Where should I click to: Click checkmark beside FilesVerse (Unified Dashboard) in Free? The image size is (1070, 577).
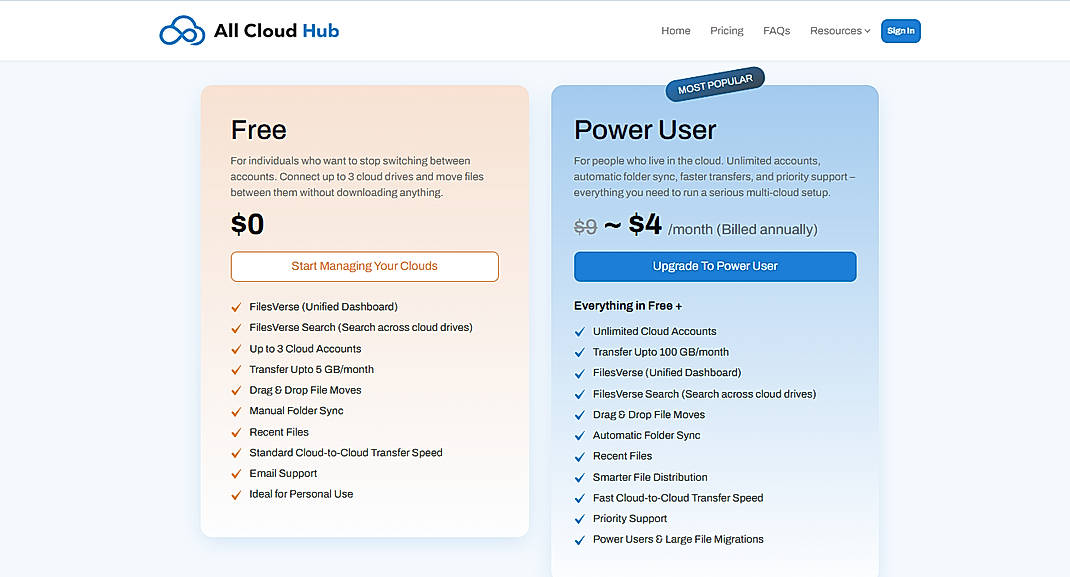[x=236, y=308]
